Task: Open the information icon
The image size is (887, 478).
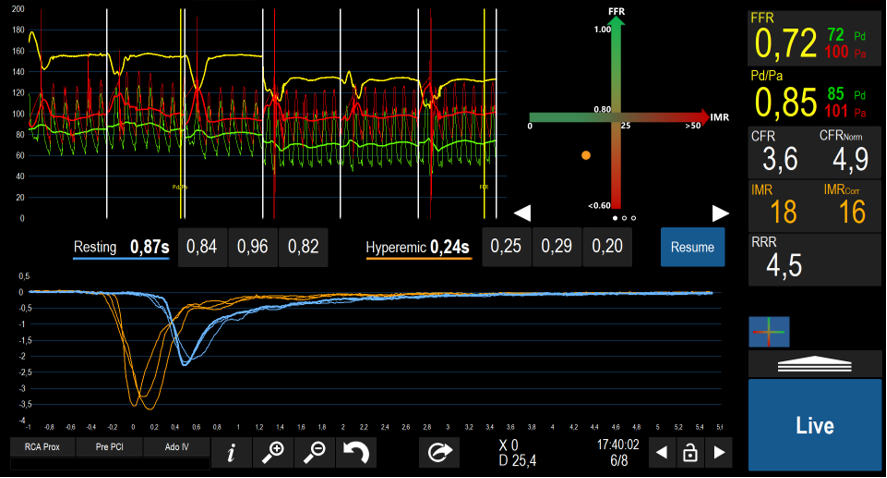Action: tap(231, 453)
